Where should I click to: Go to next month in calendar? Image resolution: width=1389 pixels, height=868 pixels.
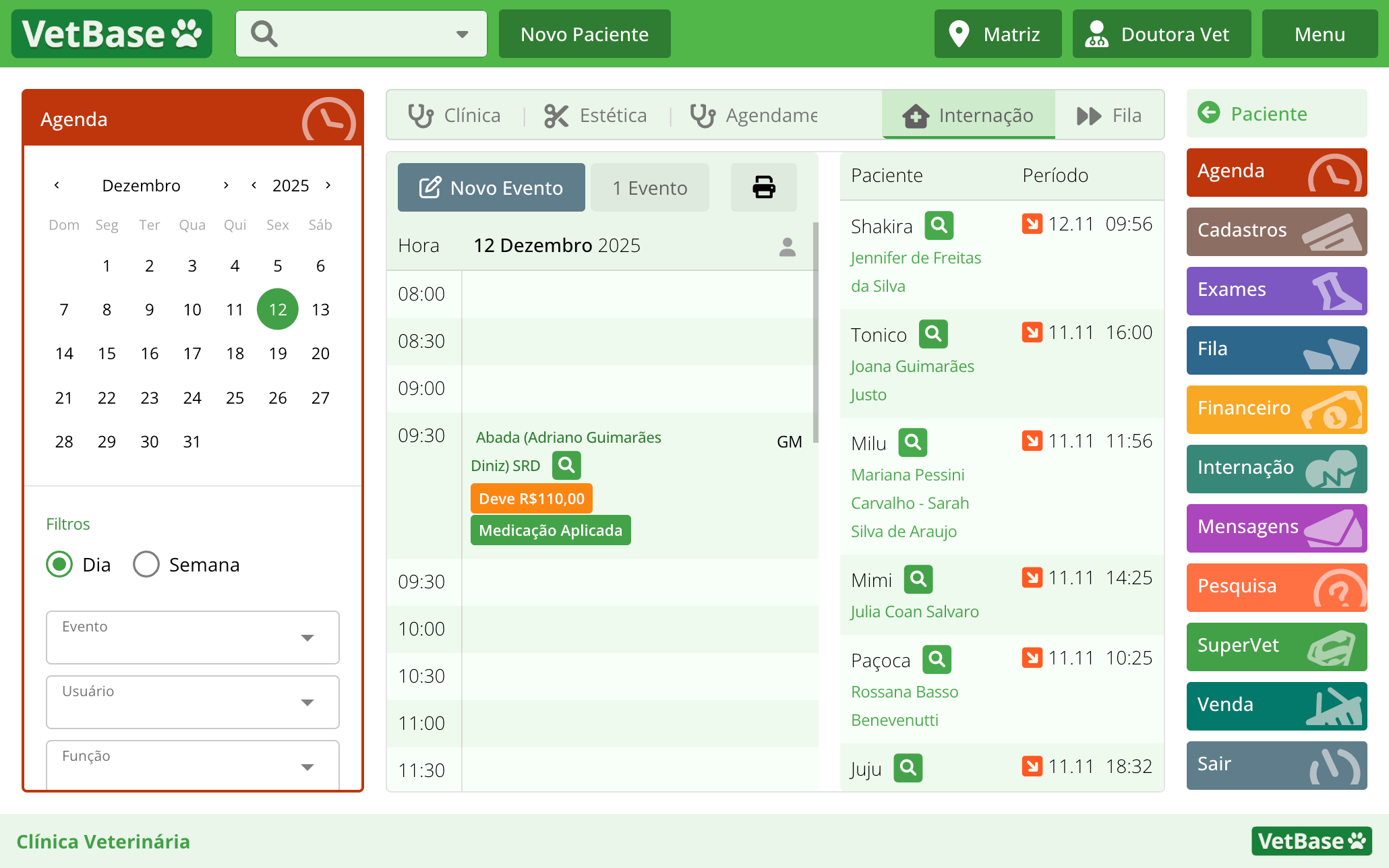[x=226, y=185]
